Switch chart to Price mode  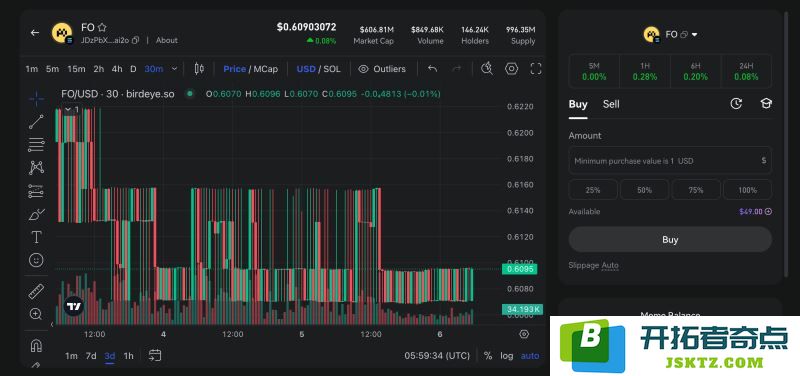(x=234, y=69)
